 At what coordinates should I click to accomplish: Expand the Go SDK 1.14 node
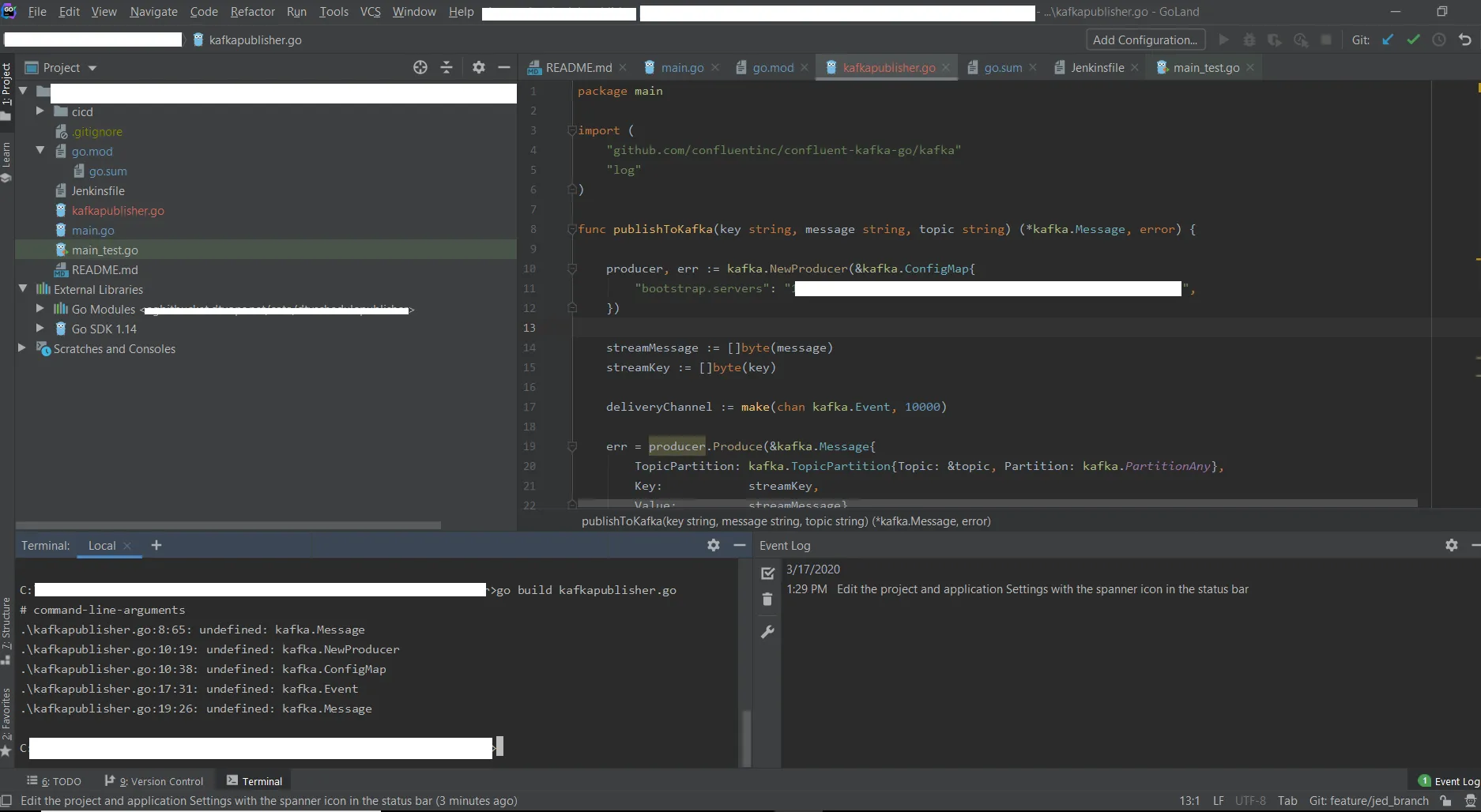pos(40,329)
